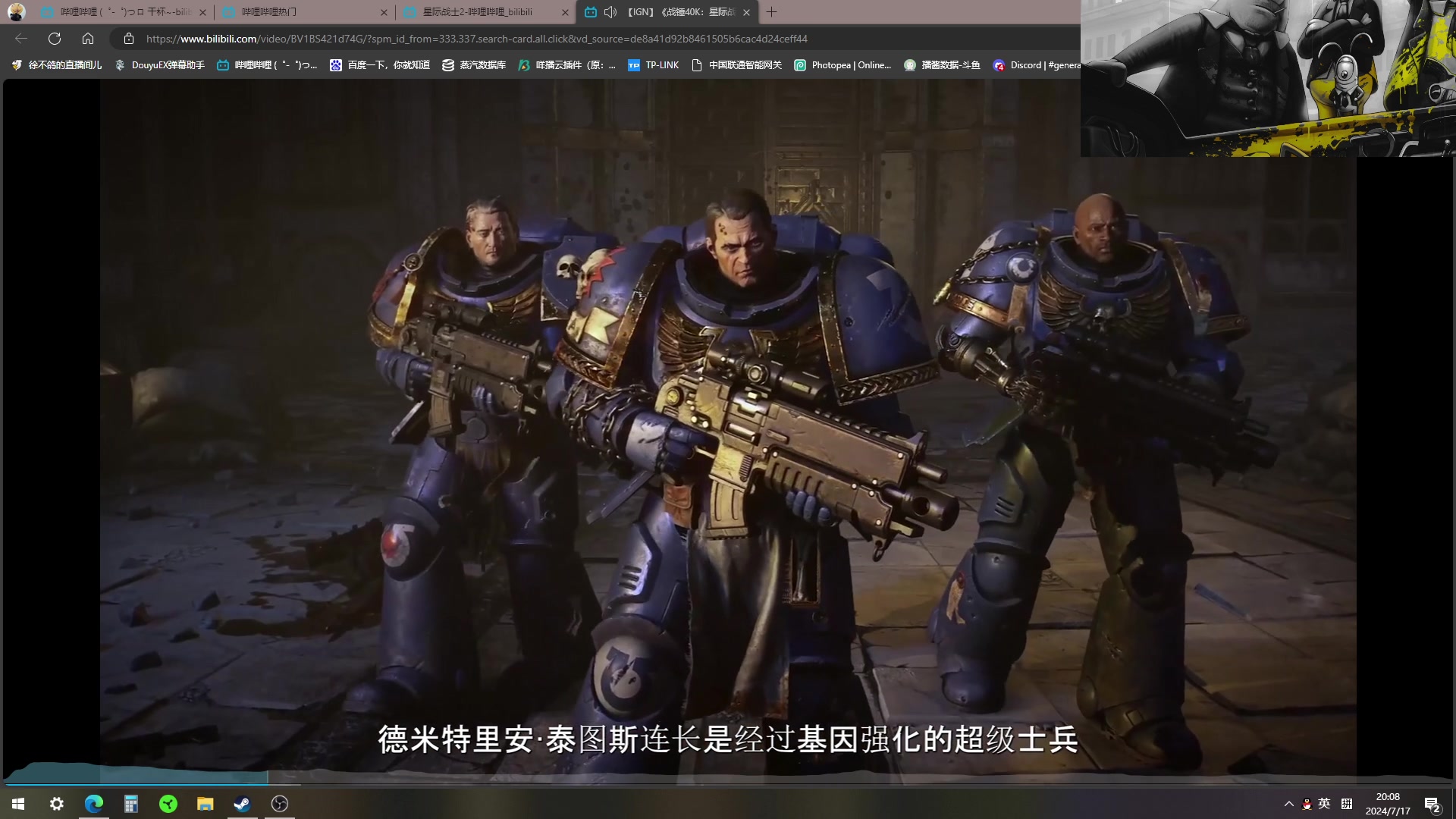This screenshot has height=819, width=1456.
Task: Click the browser profile avatar
Action: [17, 12]
